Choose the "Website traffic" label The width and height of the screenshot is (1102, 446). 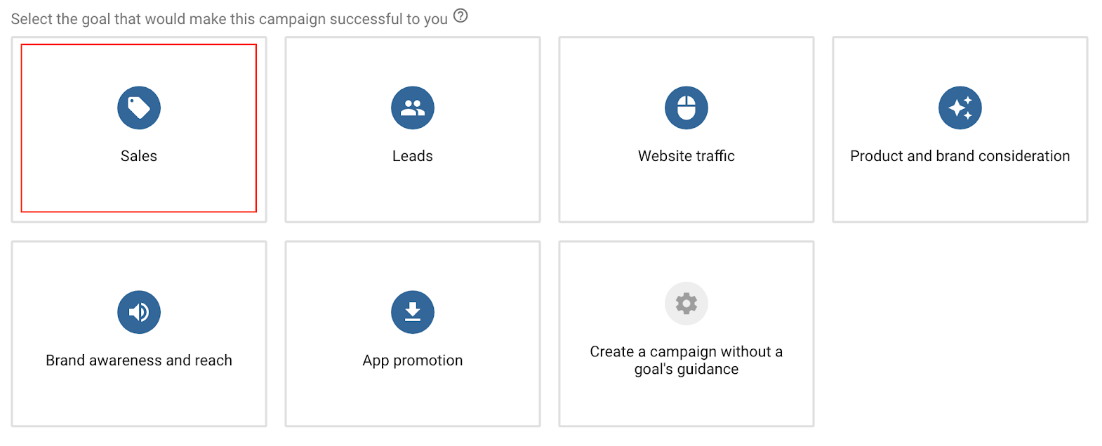coord(687,156)
